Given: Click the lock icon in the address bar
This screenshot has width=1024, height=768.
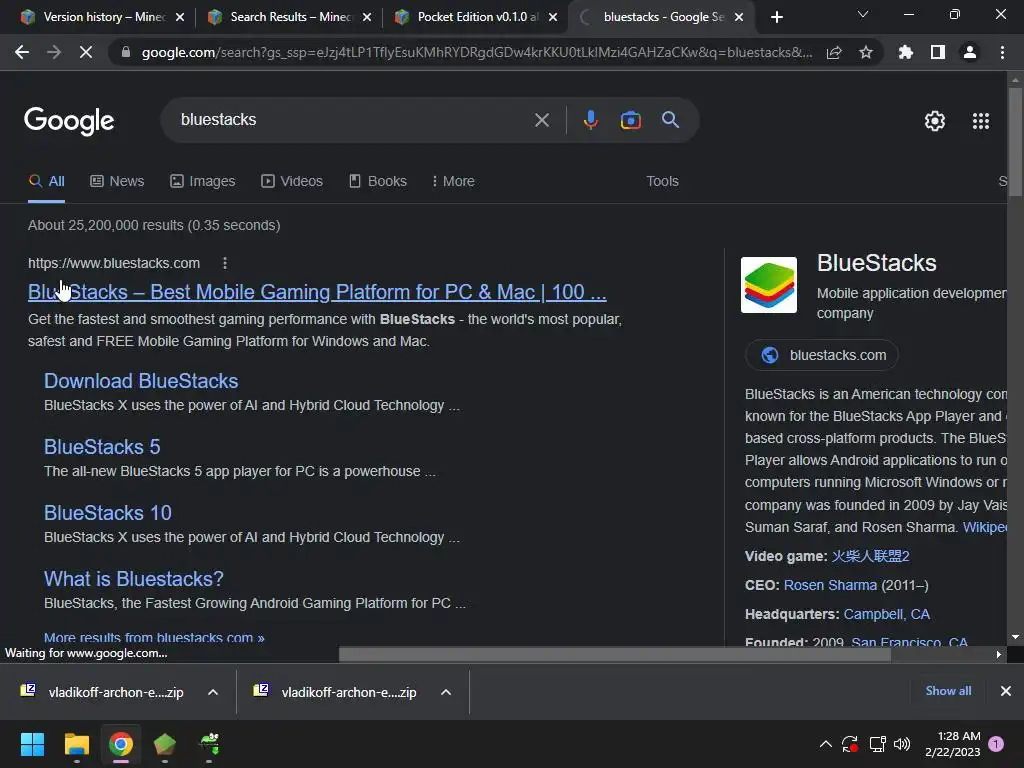Looking at the screenshot, I should point(125,52).
